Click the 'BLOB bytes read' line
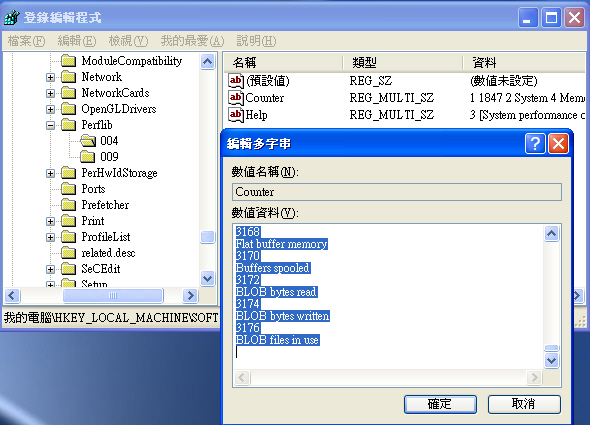The width and height of the screenshot is (590, 425). (x=276, y=292)
